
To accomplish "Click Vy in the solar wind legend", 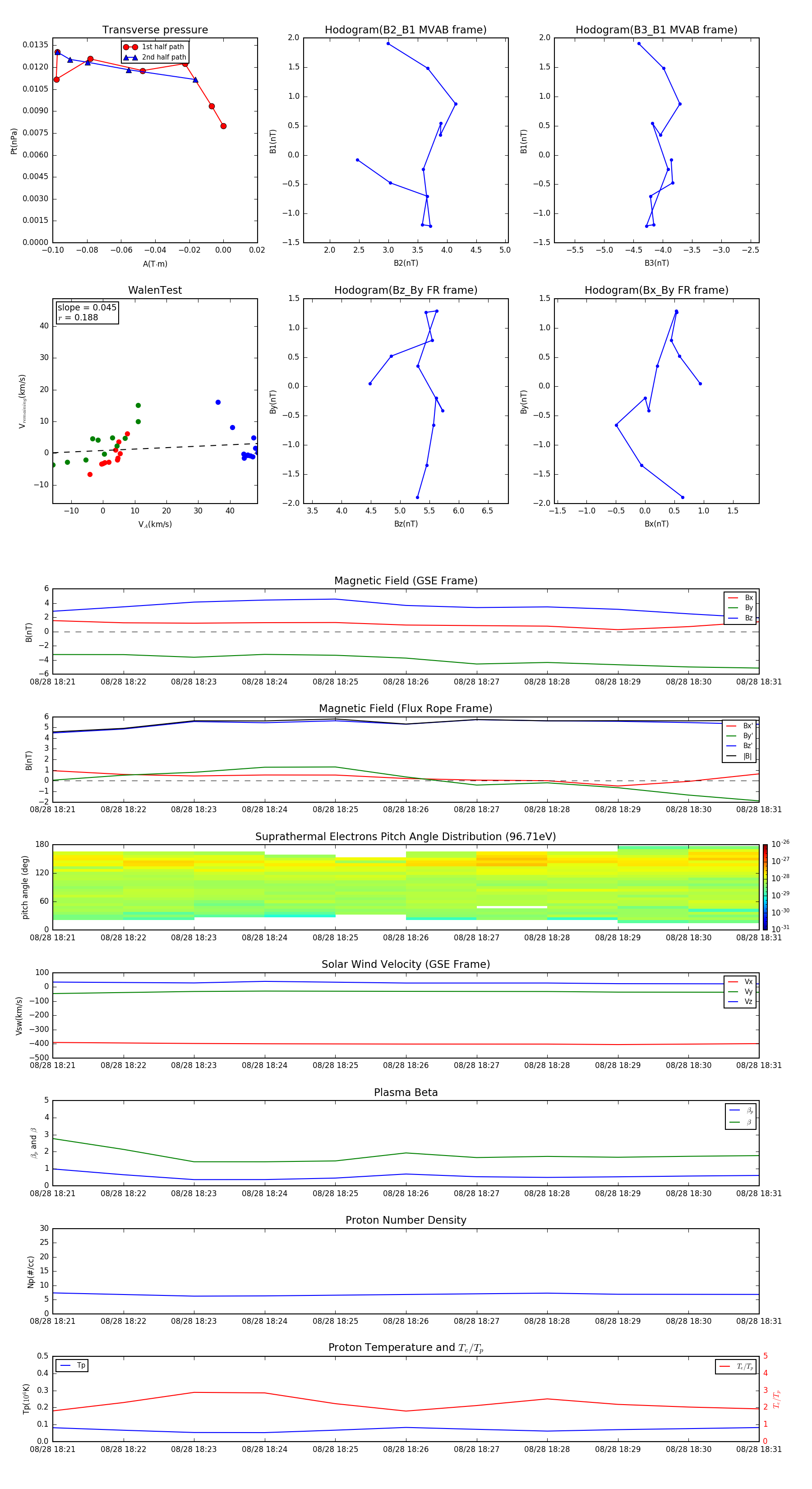I will coord(741,991).
